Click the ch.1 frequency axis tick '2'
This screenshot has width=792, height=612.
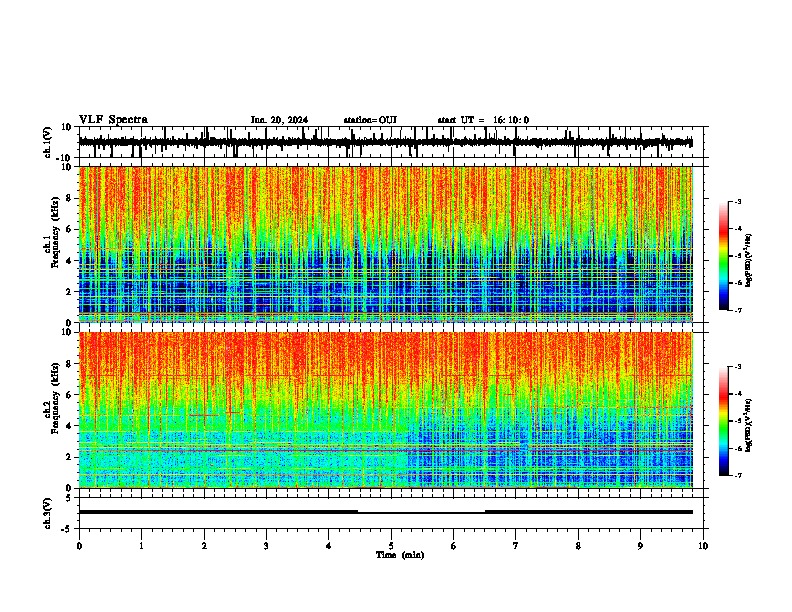tap(69, 291)
